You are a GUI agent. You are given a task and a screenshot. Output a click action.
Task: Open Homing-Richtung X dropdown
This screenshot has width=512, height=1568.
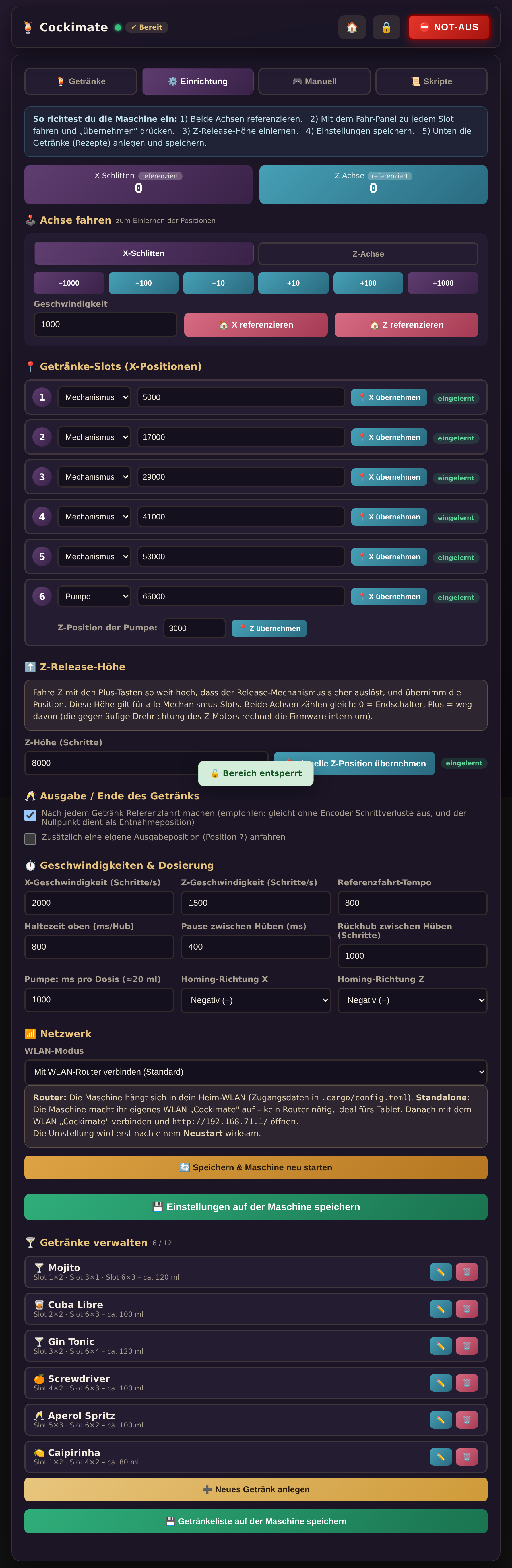[x=256, y=1000]
